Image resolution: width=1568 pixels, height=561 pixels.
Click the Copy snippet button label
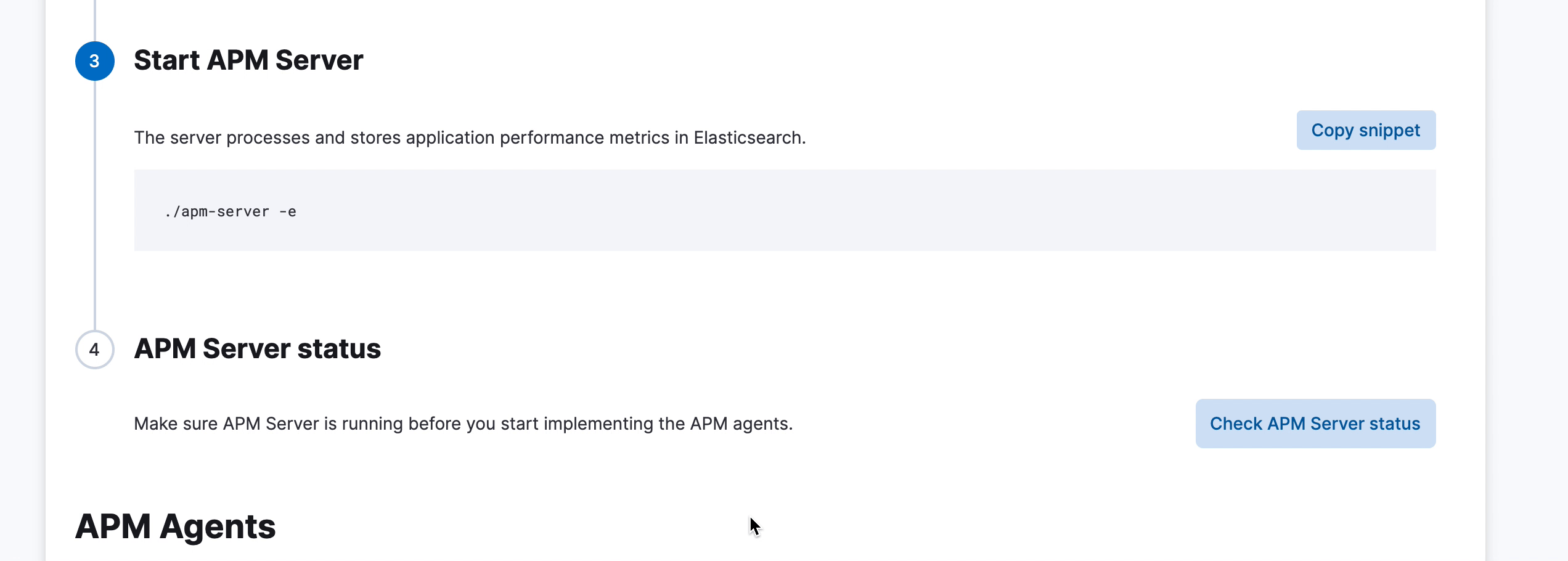pos(1366,130)
